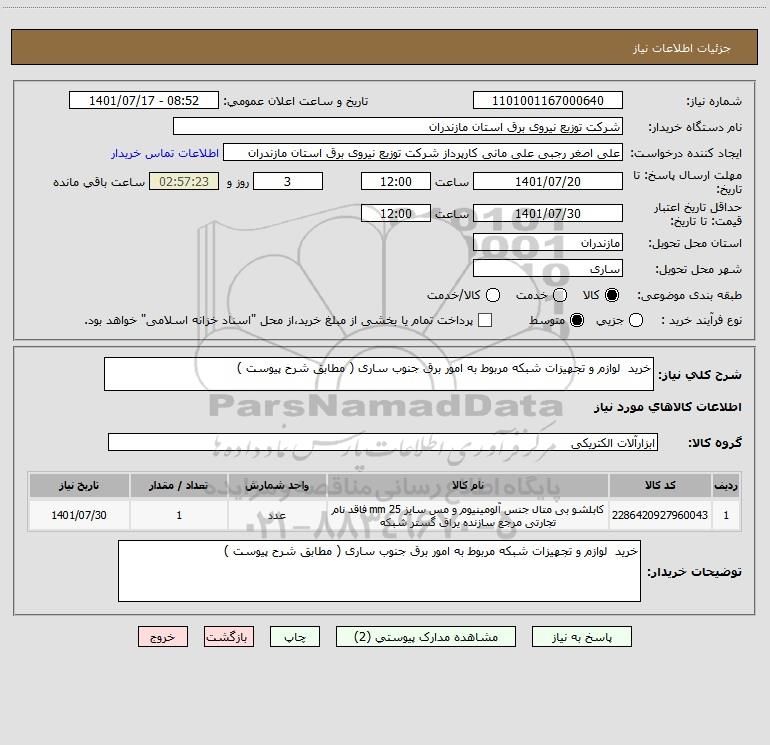Click the شرح کلی نیاز text area
Image resolution: width=770 pixels, height=745 pixels.
379,374
